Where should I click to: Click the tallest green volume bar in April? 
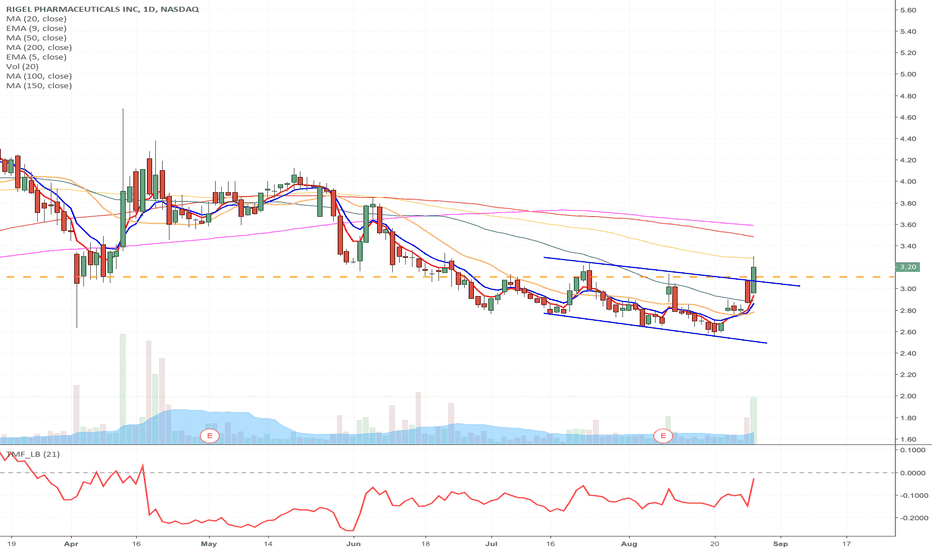point(122,389)
